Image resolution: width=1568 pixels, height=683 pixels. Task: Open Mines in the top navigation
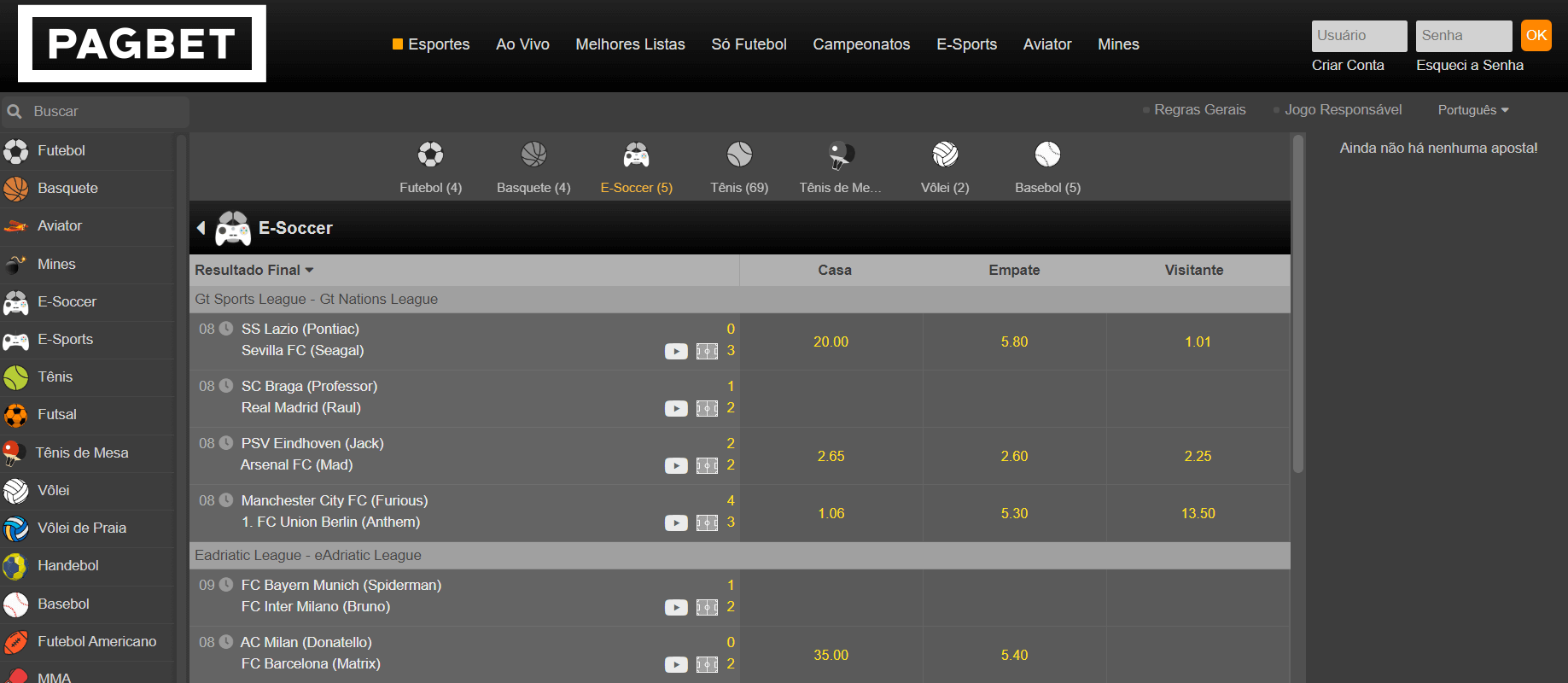pyautogui.click(x=1118, y=44)
